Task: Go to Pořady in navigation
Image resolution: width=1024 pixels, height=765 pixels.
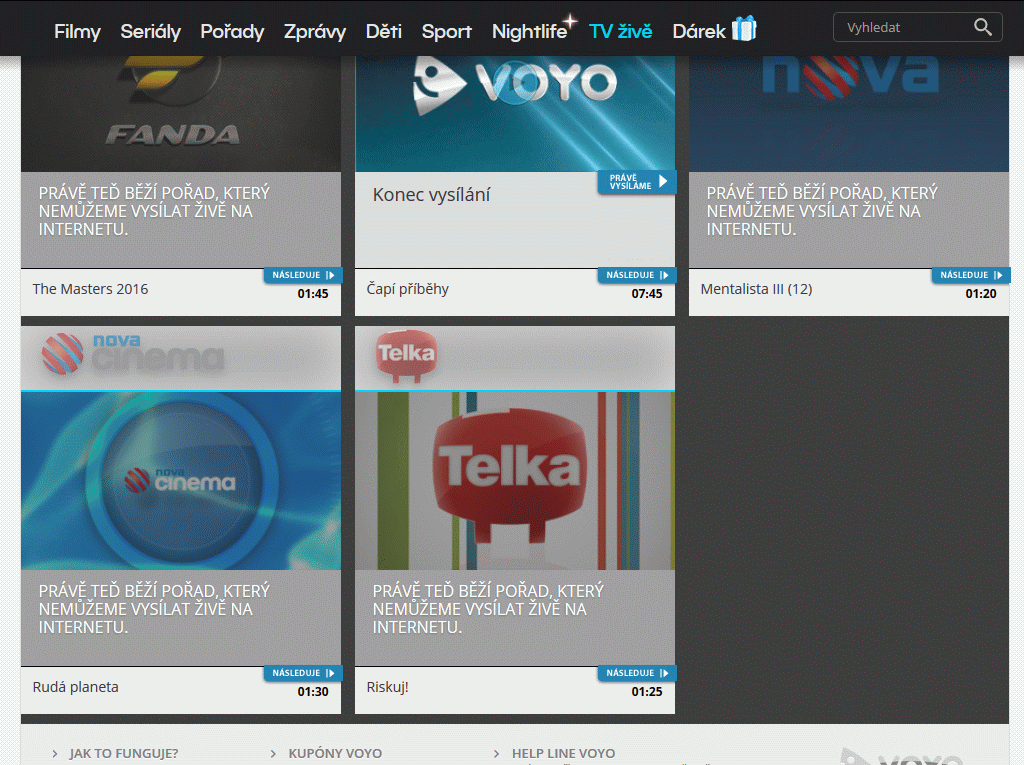Action: 232,31
